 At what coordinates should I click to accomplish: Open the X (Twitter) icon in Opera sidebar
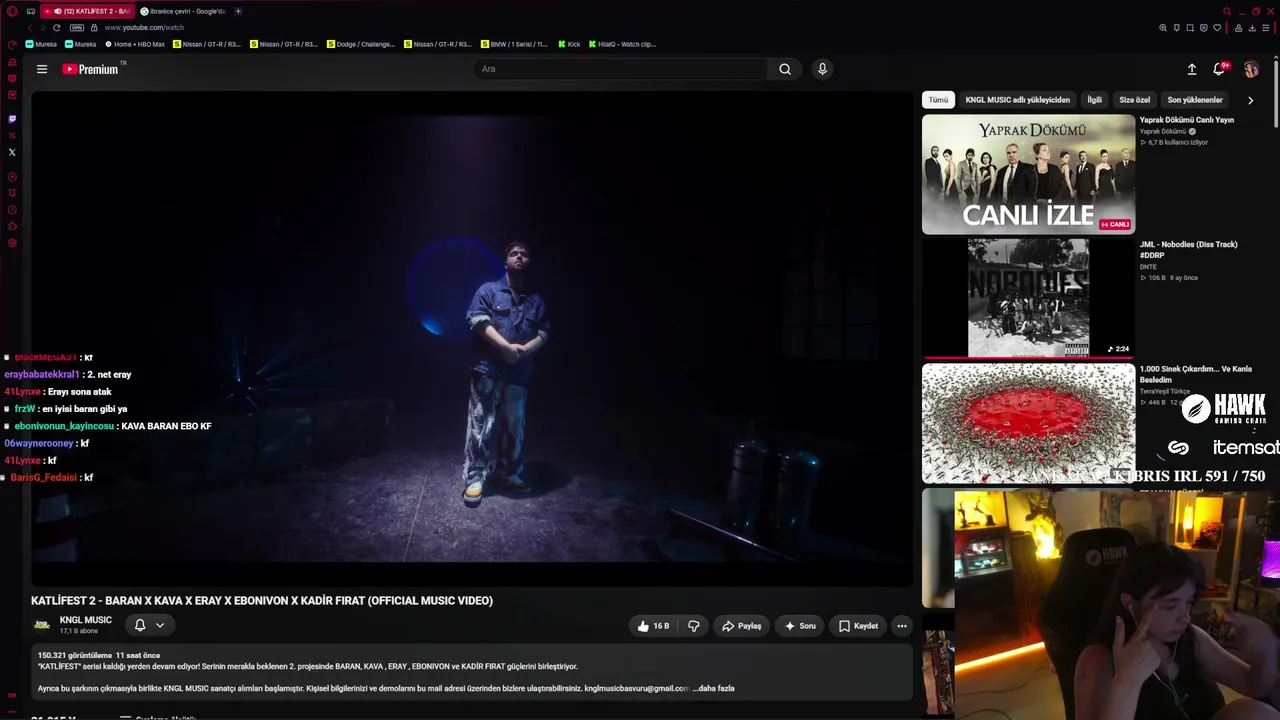click(x=12, y=152)
